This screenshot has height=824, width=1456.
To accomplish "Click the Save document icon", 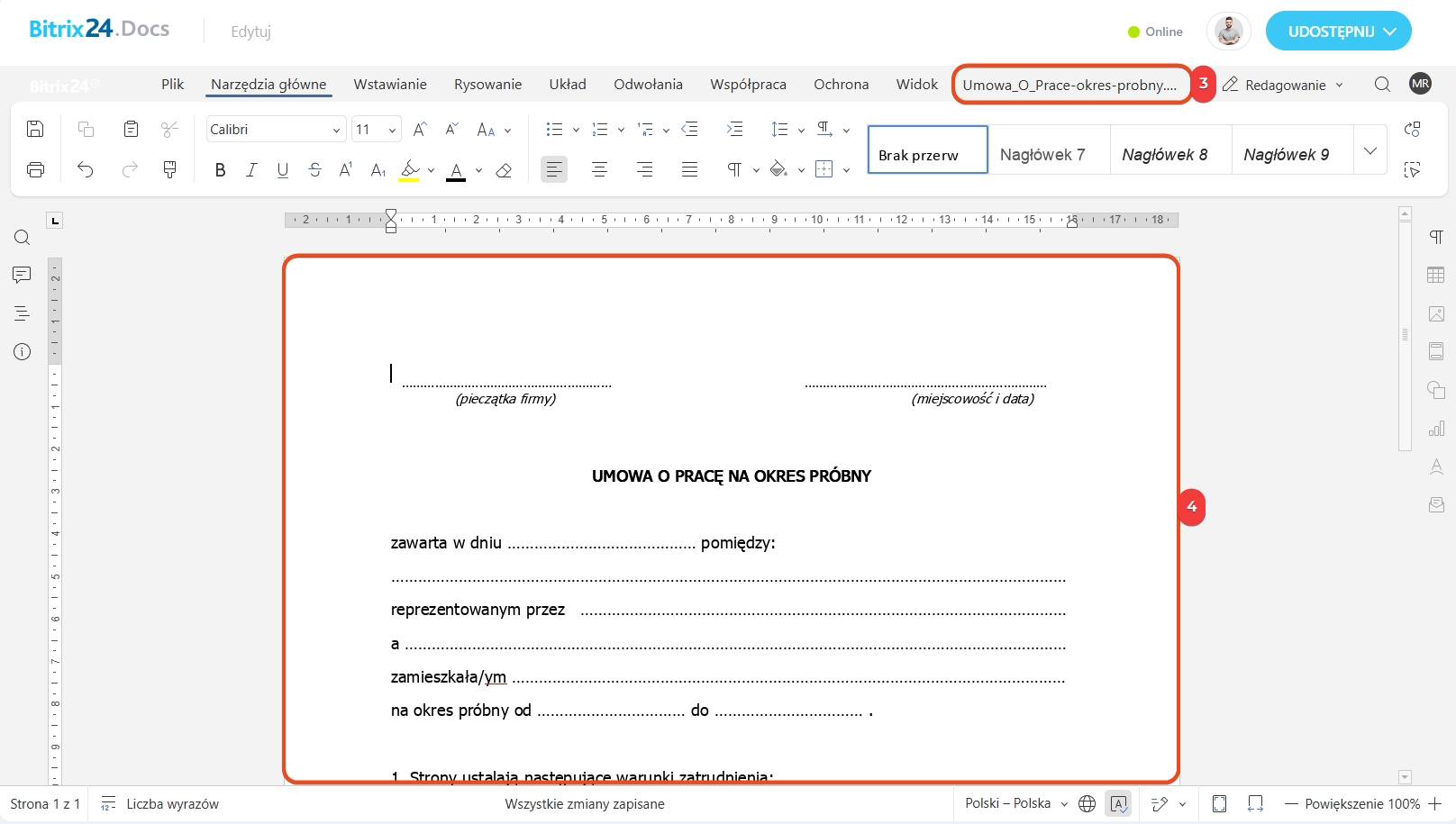I will point(35,129).
